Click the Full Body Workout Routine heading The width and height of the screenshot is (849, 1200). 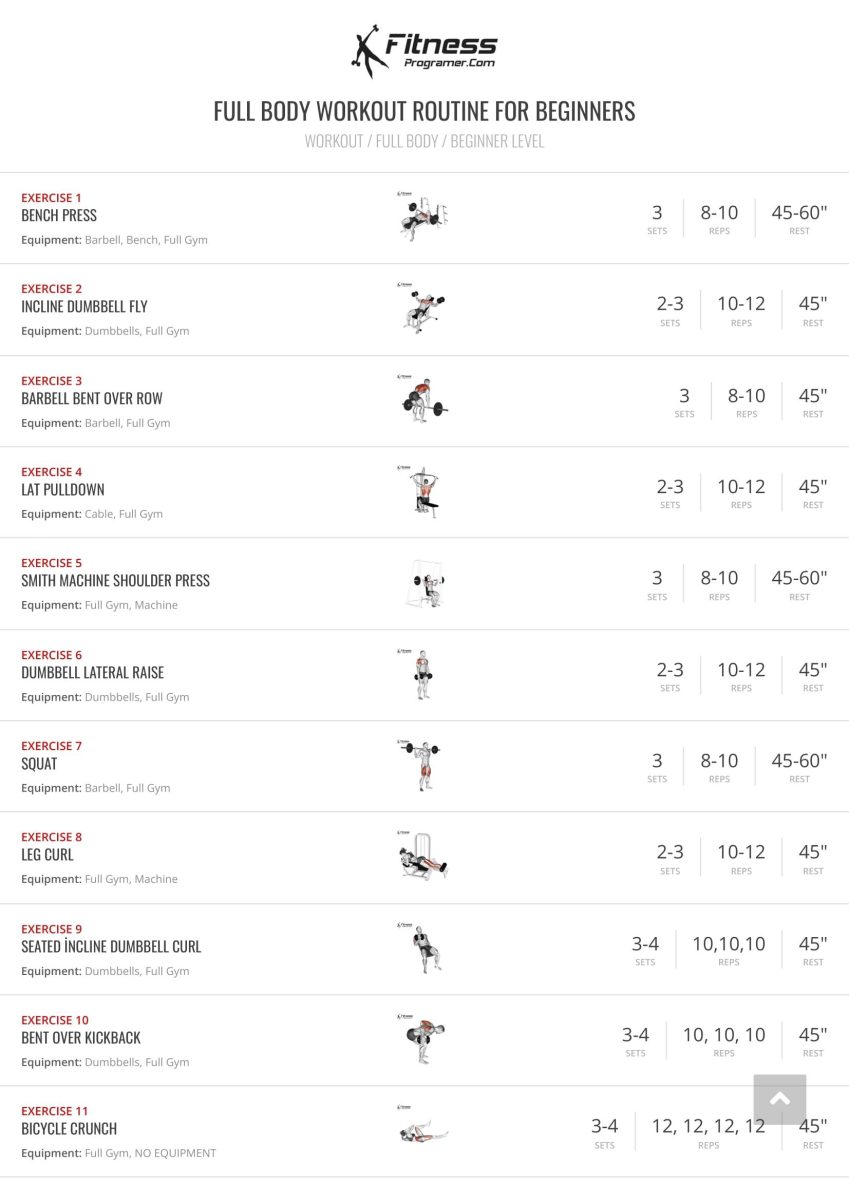click(424, 110)
